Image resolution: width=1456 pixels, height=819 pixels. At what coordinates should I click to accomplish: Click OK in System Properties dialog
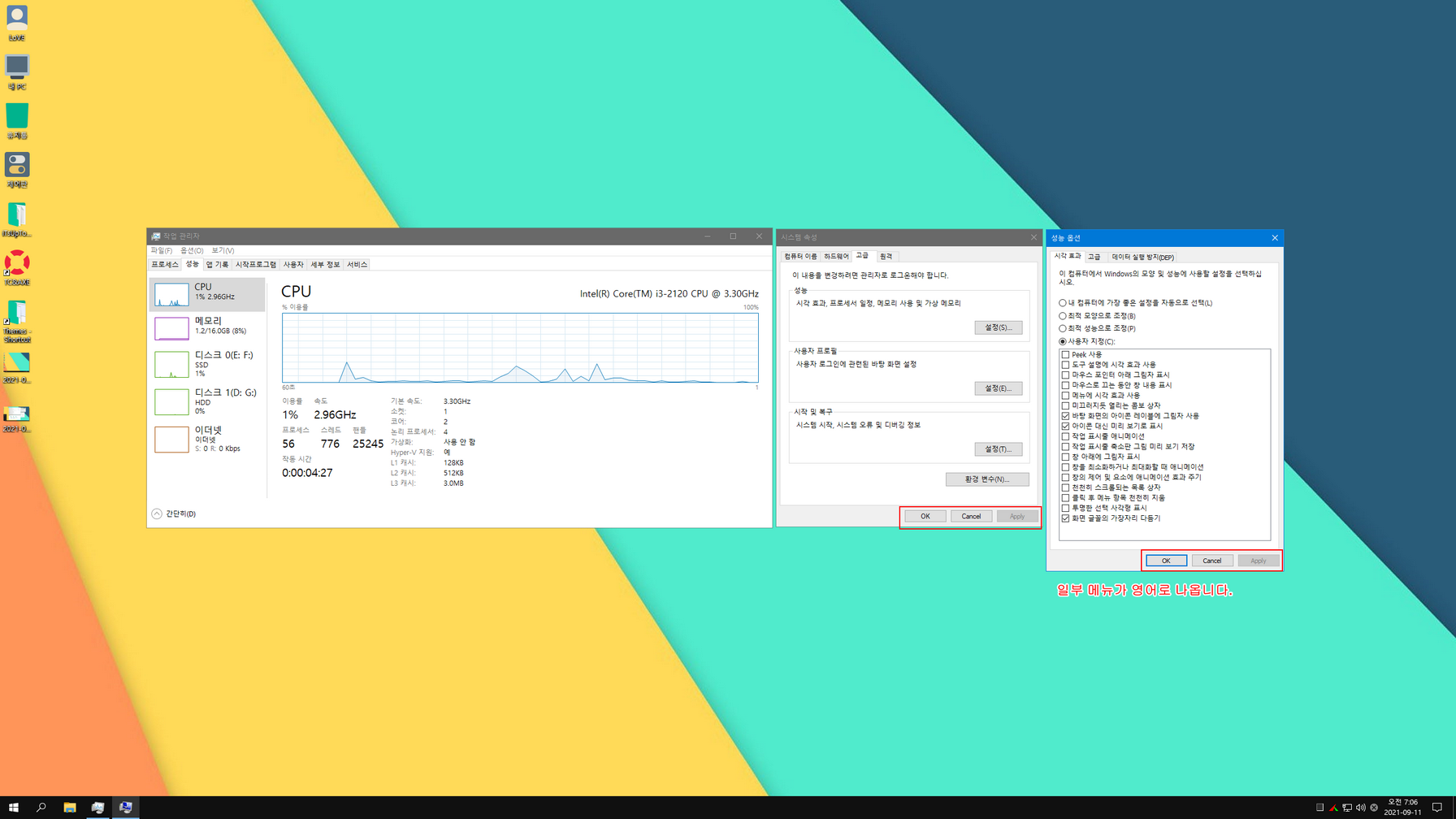pos(925,517)
